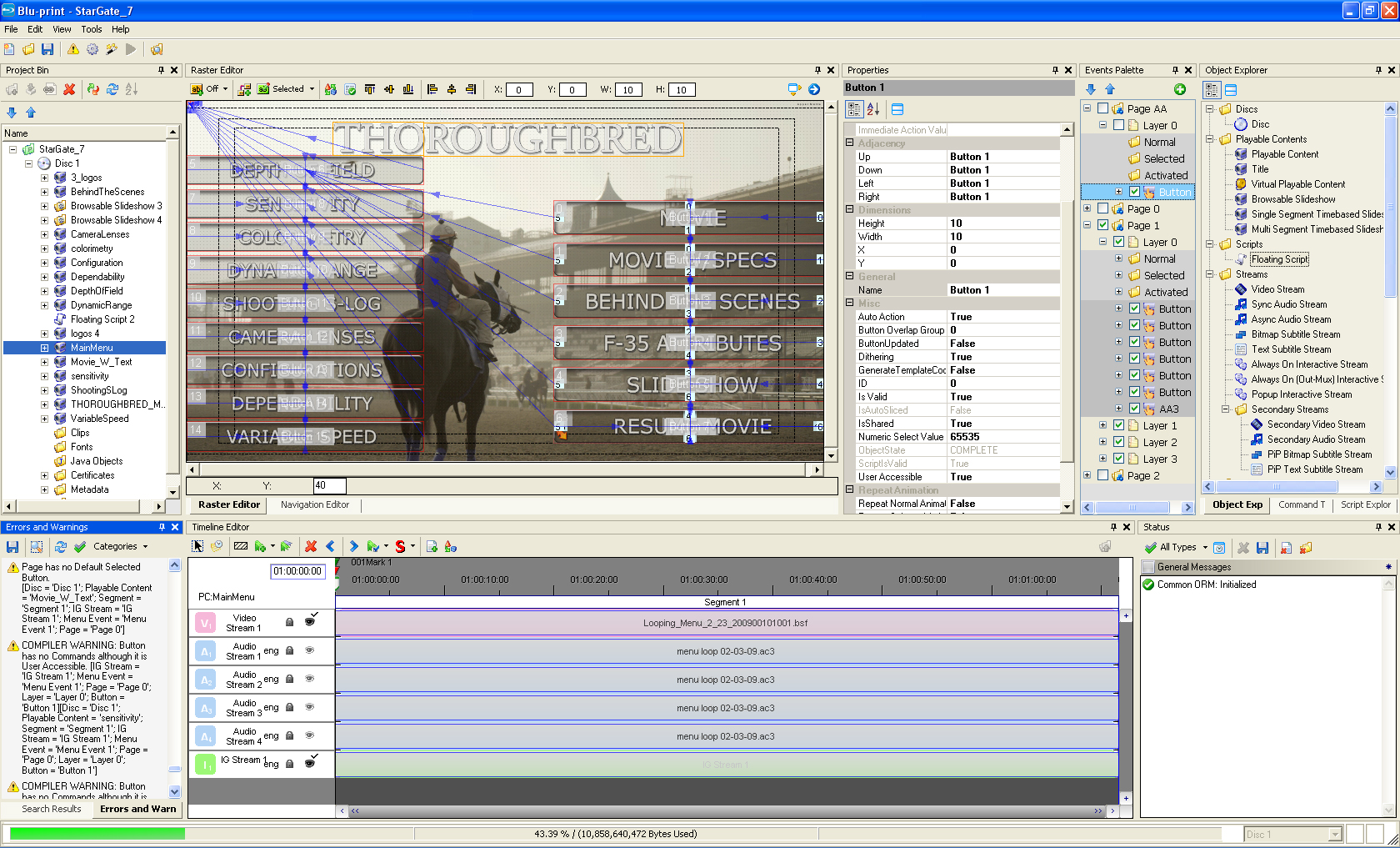Screen dimensions: 1400x848
Task: Click the red X delete icon in Timeline Editor
Action: (x=311, y=546)
